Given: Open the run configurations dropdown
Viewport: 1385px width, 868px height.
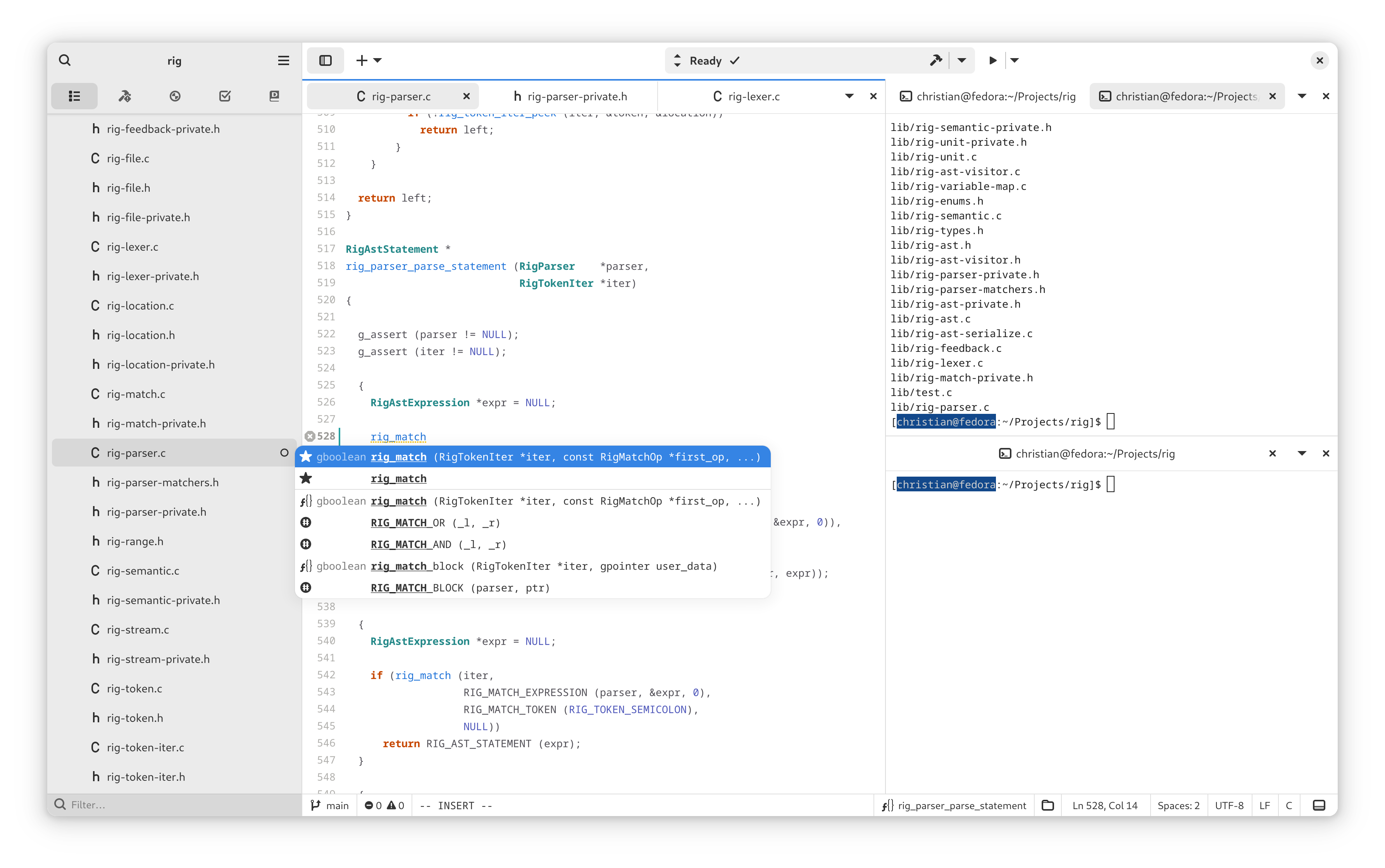Looking at the screenshot, I should [x=1014, y=60].
